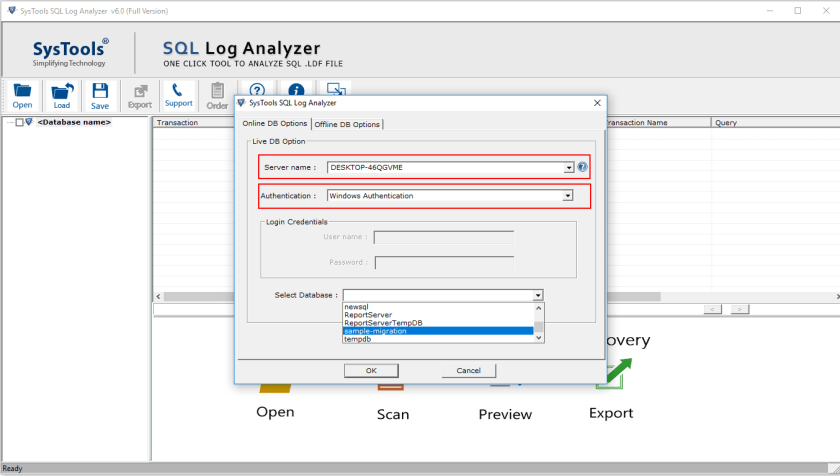Click the help icon beside Server name
840x476 pixels.
click(x=582, y=167)
